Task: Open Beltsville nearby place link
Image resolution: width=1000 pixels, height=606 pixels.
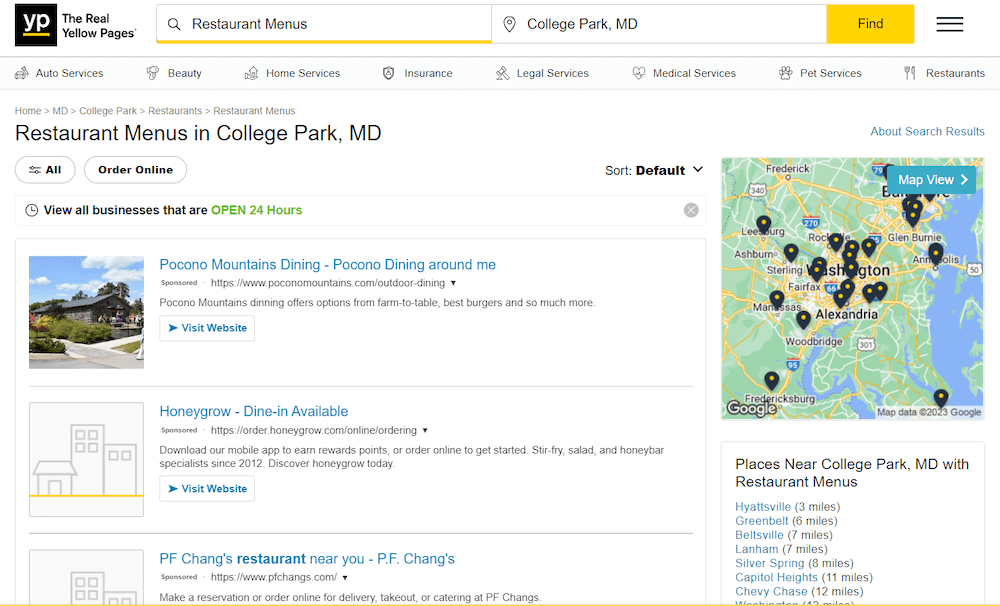Action: point(759,535)
